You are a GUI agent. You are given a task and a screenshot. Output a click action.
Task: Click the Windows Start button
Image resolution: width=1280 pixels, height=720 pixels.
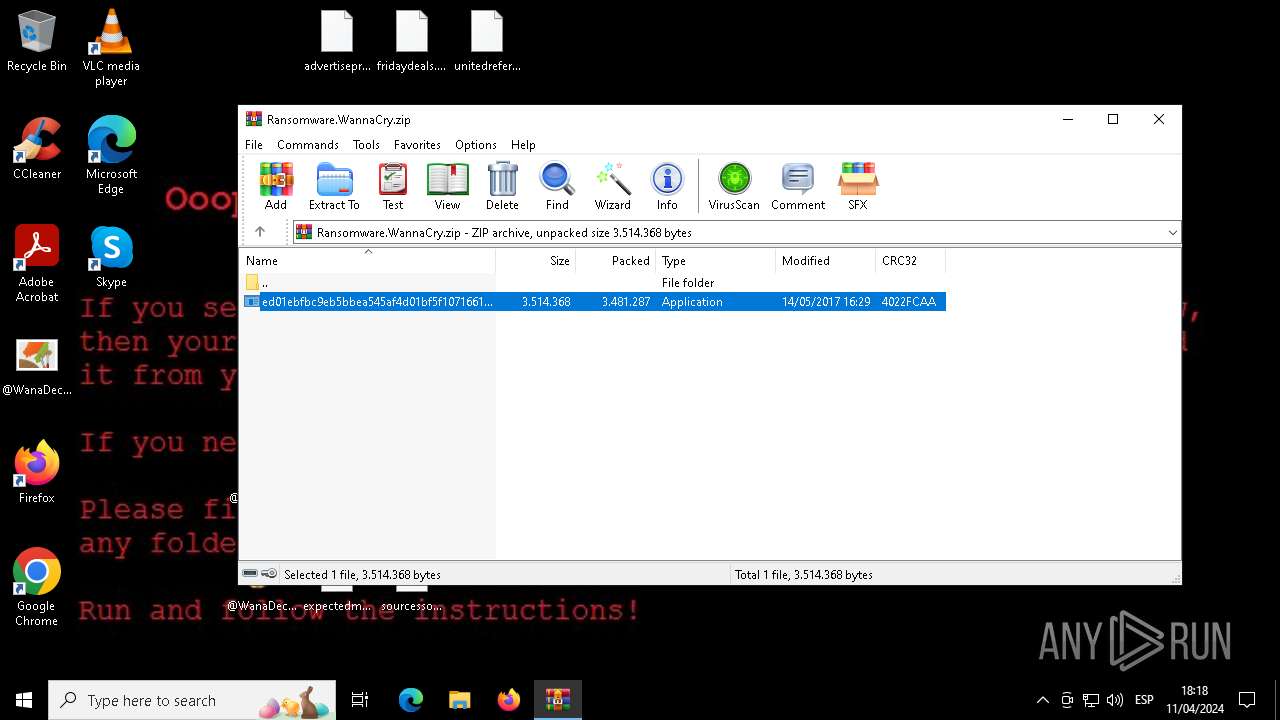(x=24, y=700)
